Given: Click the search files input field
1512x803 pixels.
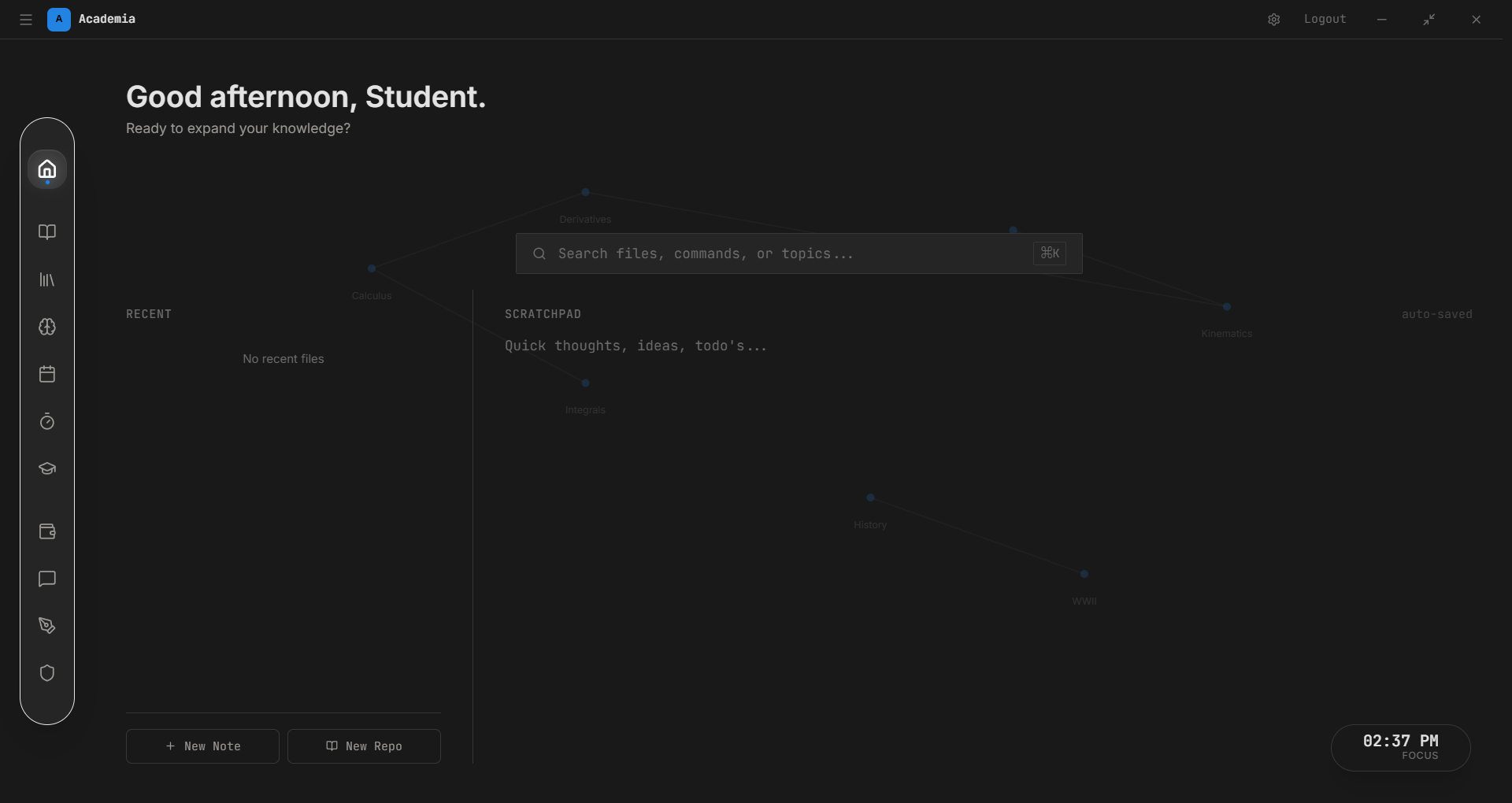Looking at the screenshot, I should [x=787, y=253].
